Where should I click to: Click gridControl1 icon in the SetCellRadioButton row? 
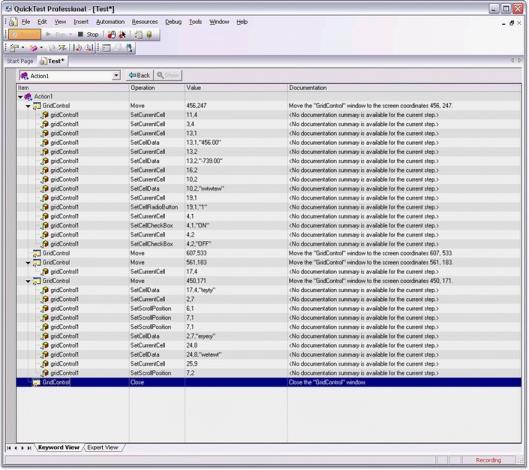click(x=45, y=207)
